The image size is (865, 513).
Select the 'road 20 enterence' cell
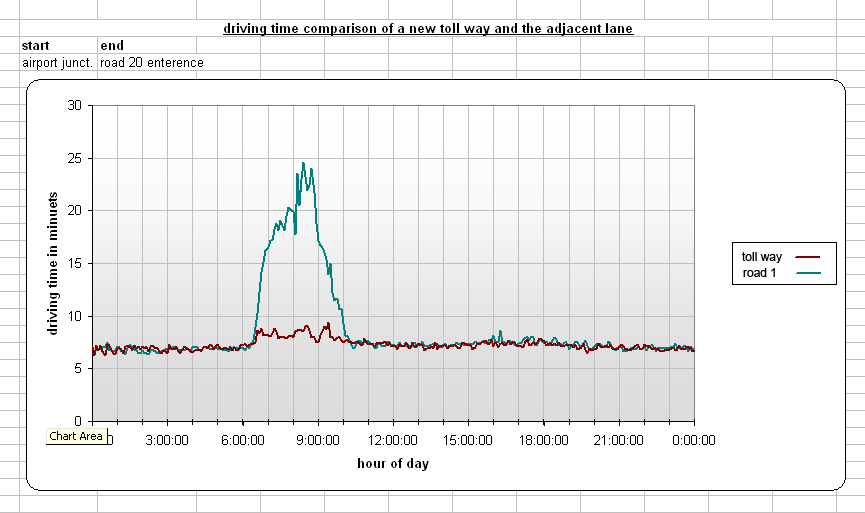tap(152, 62)
